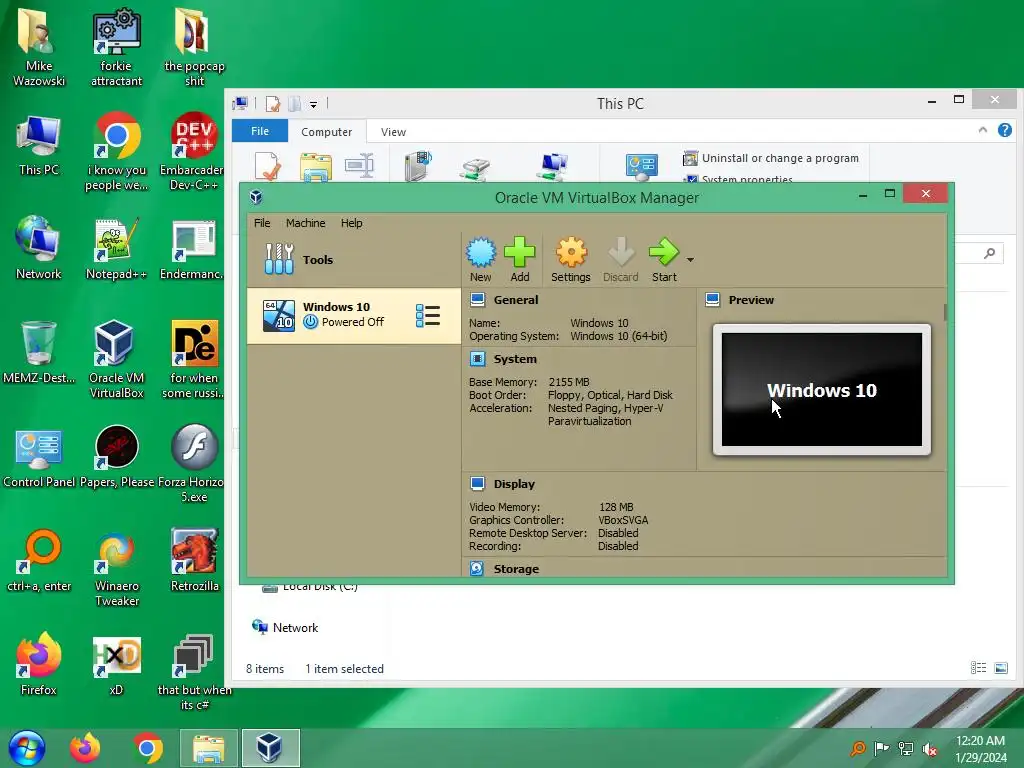
Task: Open This PC help question icon
Action: point(1004,130)
